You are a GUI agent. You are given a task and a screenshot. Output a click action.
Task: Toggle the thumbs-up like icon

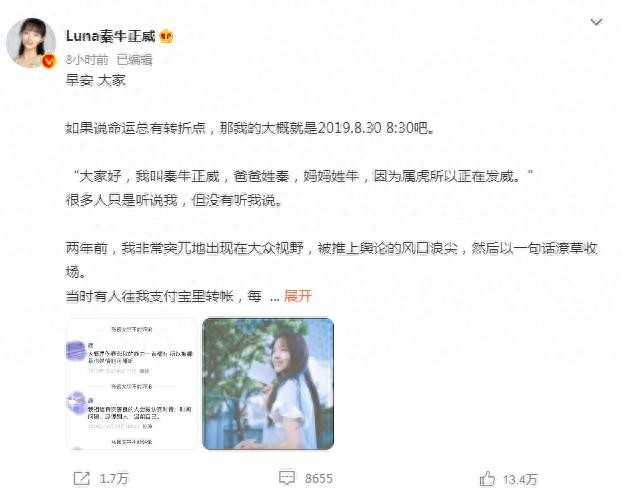click(x=488, y=479)
